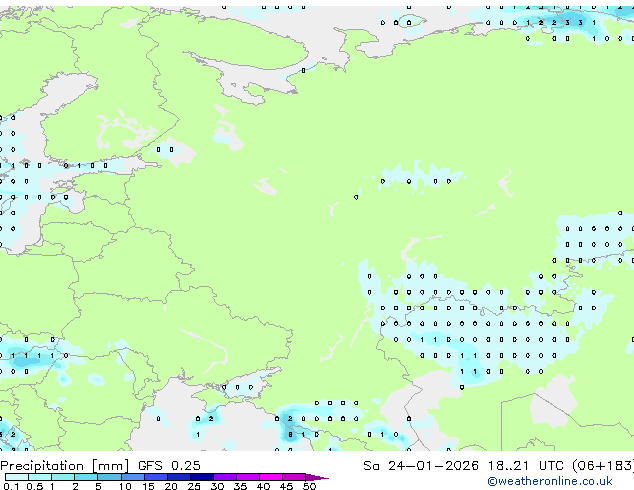
Task: Click the legend swatch between 0.1 and 0.5
Action: tap(17, 477)
